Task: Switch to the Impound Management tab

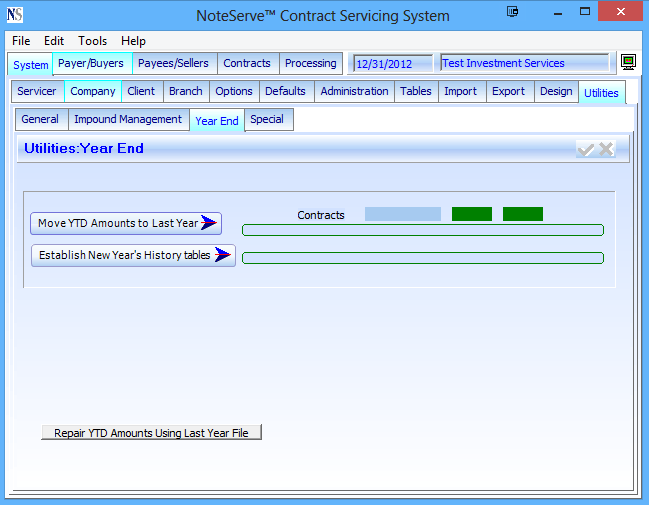Action: (128, 120)
